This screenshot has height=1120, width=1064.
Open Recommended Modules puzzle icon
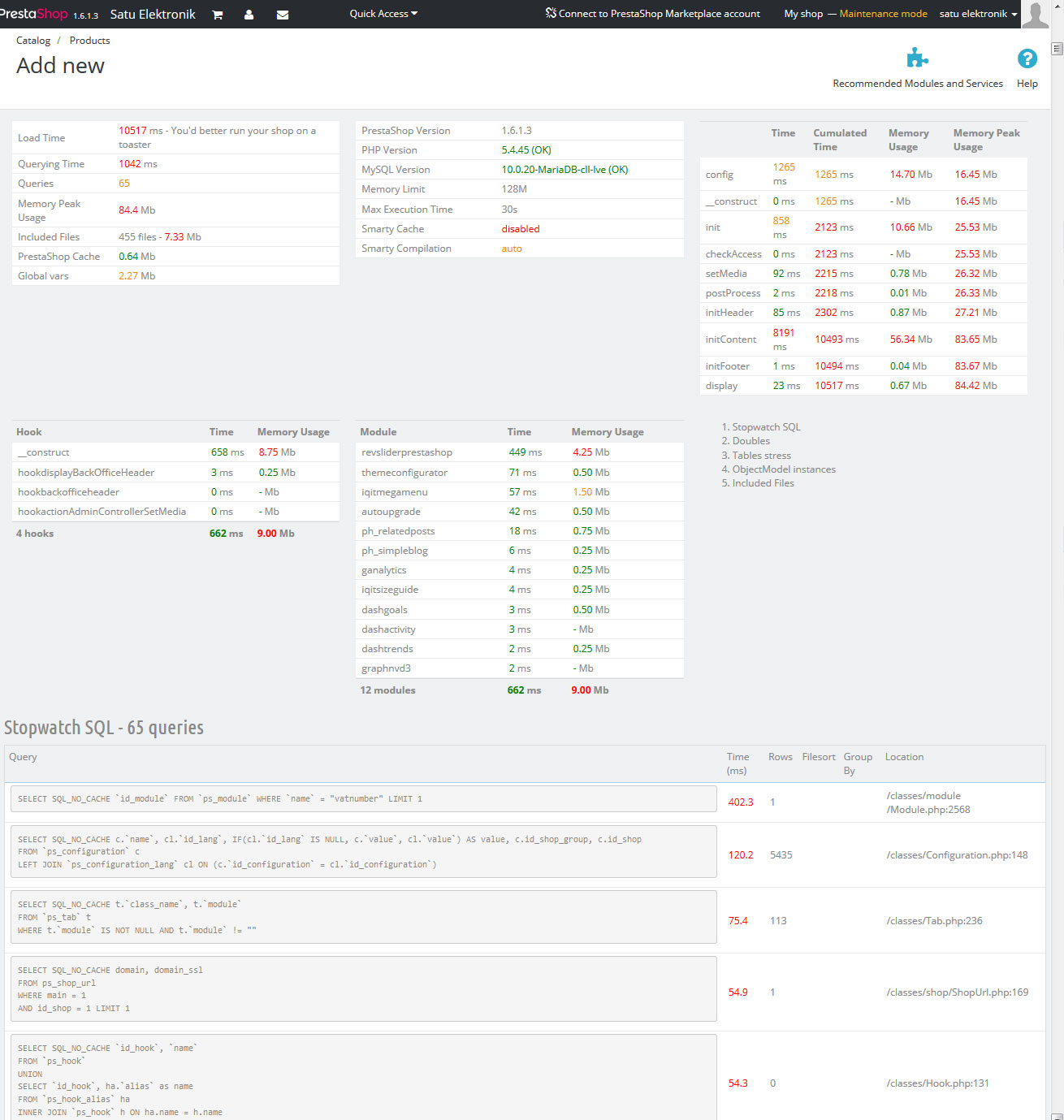[x=917, y=58]
